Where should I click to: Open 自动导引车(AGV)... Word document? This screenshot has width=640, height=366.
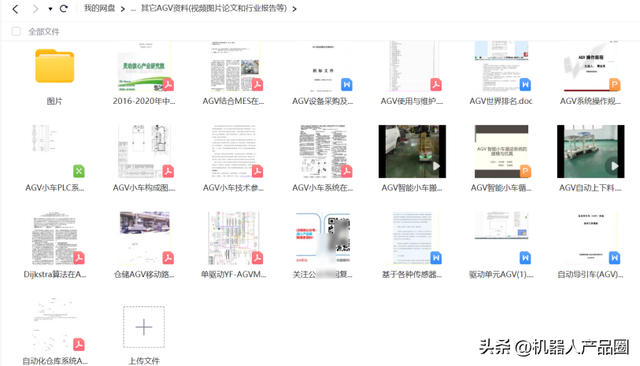pyautogui.click(x=591, y=238)
